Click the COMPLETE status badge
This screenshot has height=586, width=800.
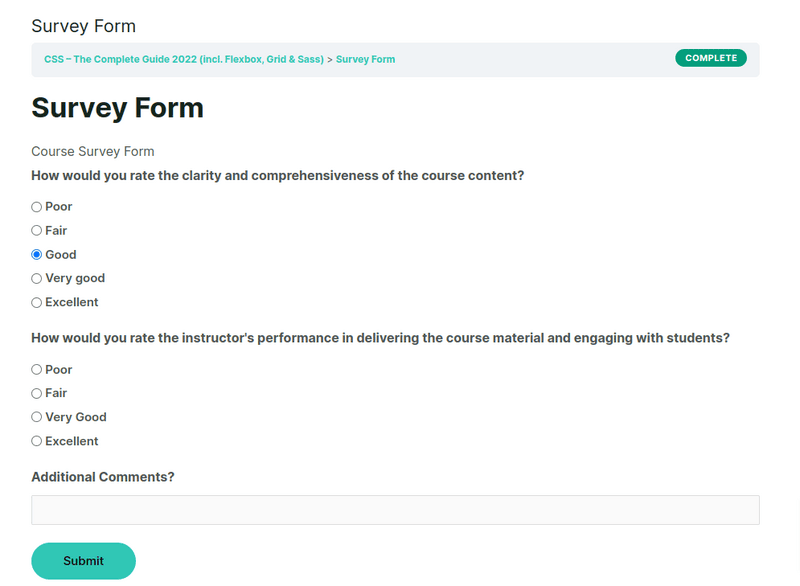pos(711,58)
